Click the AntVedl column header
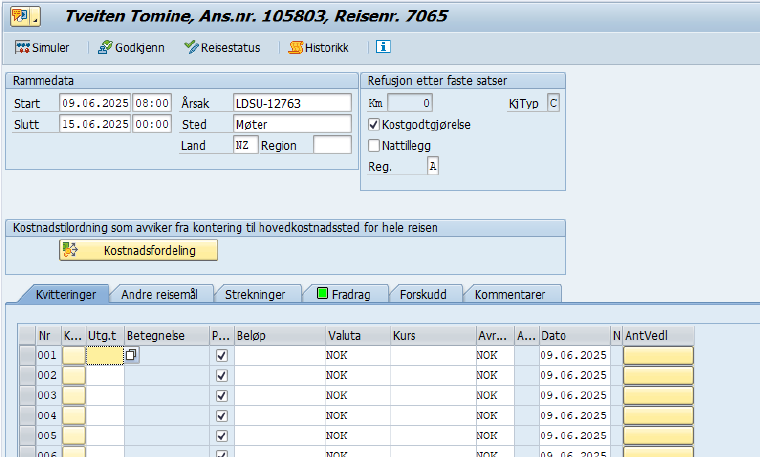This screenshot has width=760, height=457. tap(658, 335)
